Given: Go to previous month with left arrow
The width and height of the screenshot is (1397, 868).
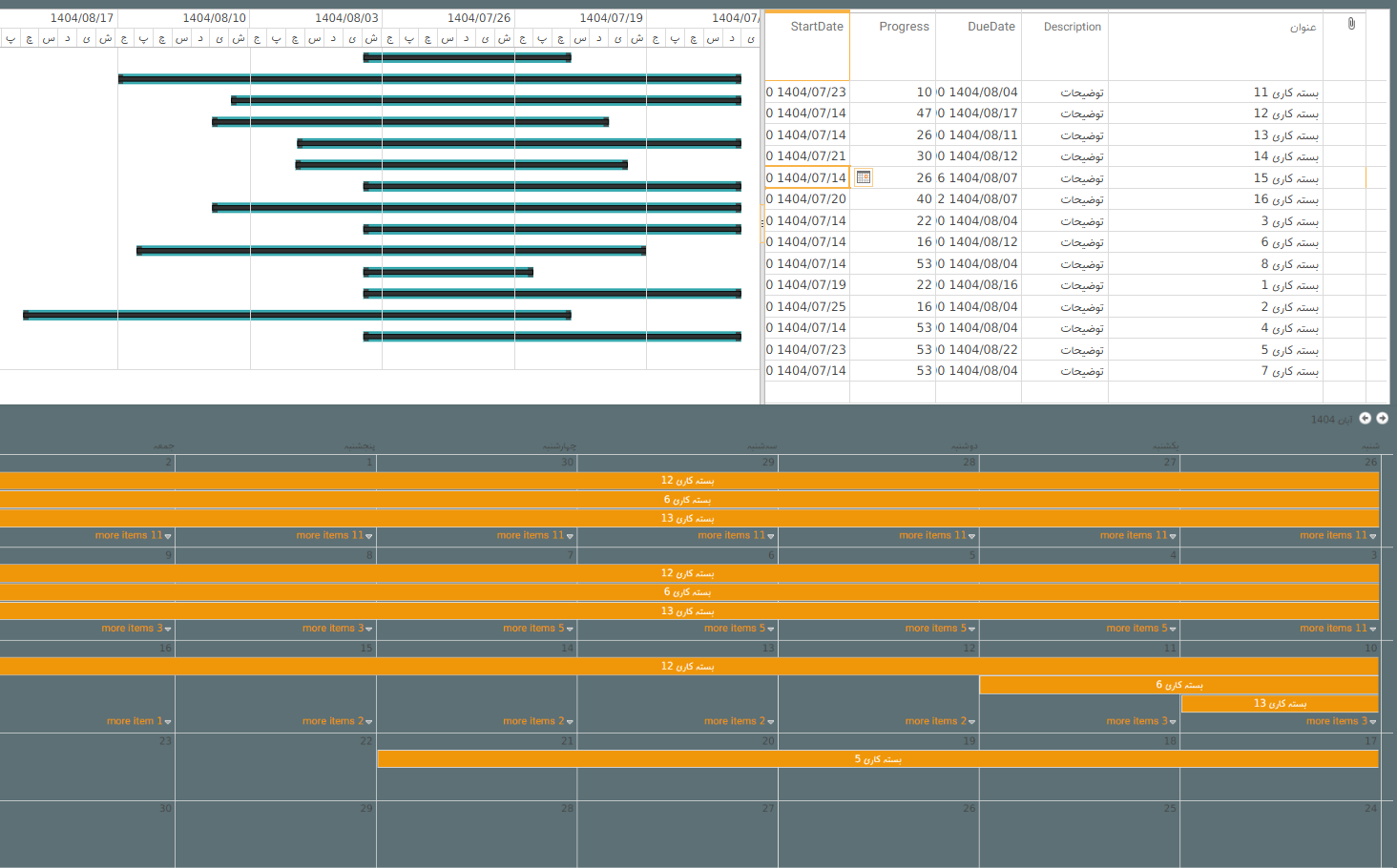Looking at the screenshot, I should [x=1365, y=419].
